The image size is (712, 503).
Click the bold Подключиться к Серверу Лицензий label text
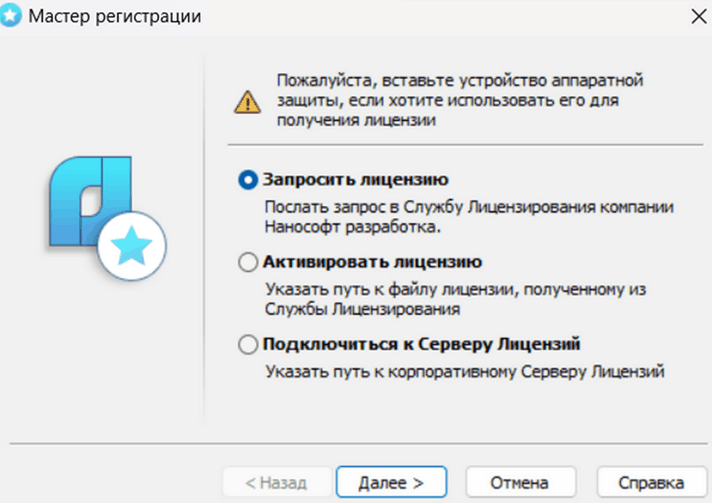[x=421, y=345]
